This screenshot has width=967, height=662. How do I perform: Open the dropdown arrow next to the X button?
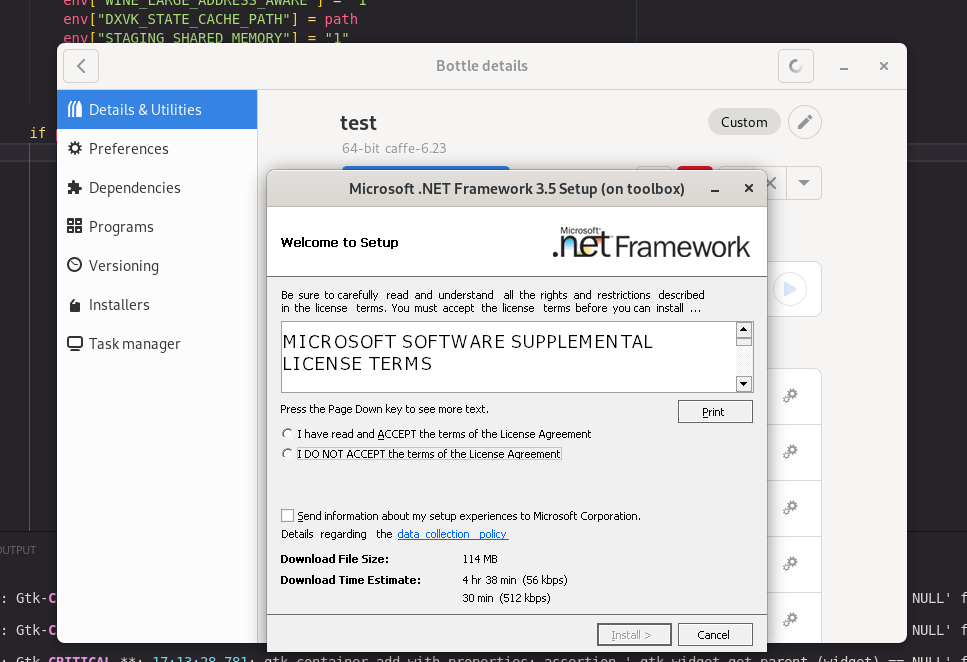click(x=804, y=183)
